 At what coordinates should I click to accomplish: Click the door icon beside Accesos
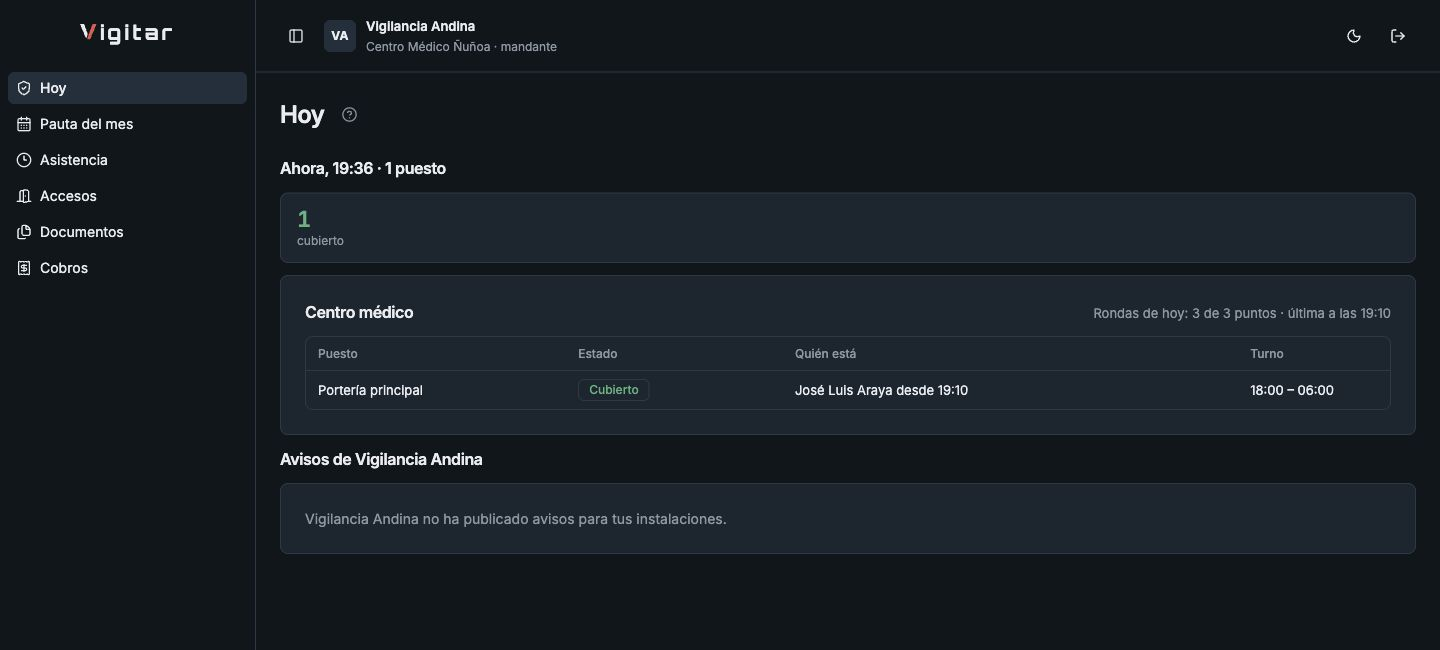pos(24,196)
